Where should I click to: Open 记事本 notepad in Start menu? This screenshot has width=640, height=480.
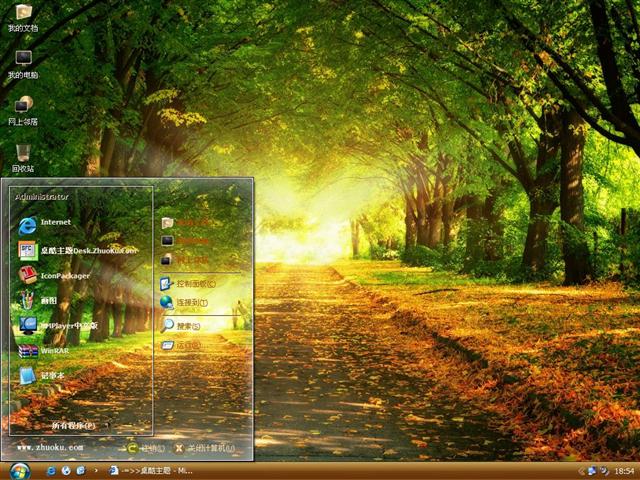click(x=41, y=376)
